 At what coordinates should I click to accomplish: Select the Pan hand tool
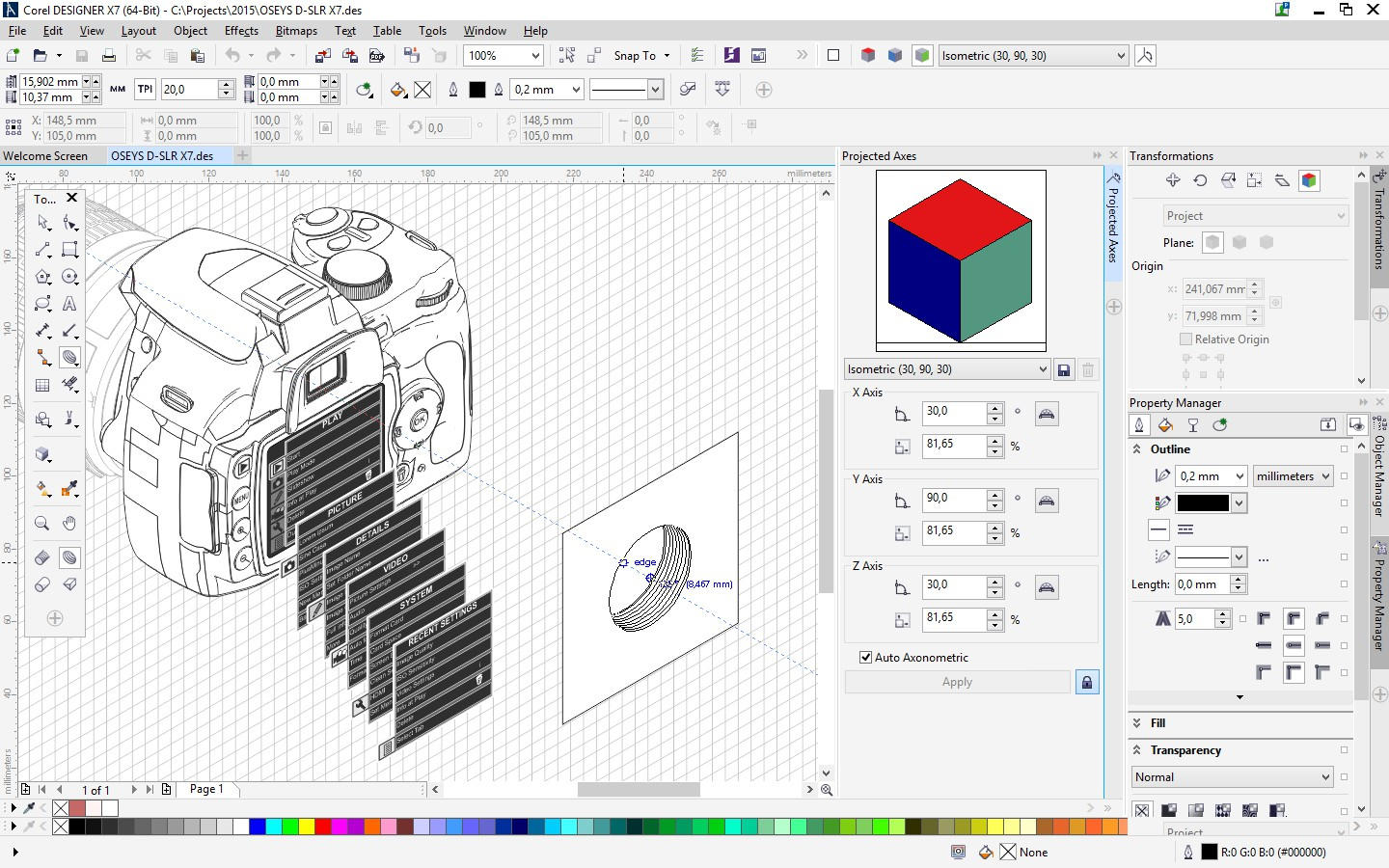pyautogui.click(x=69, y=524)
